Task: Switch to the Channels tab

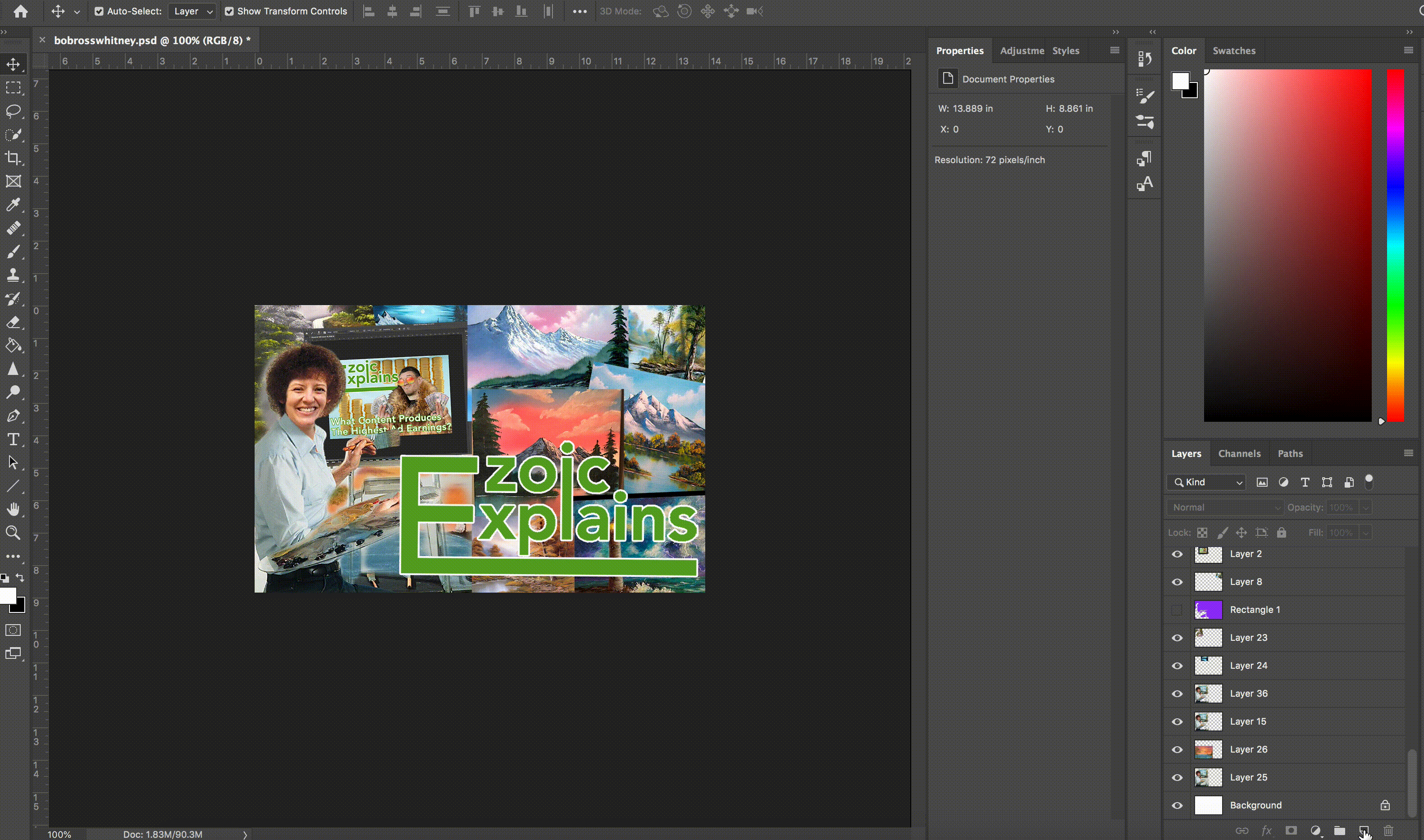Action: tap(1239, 453)
